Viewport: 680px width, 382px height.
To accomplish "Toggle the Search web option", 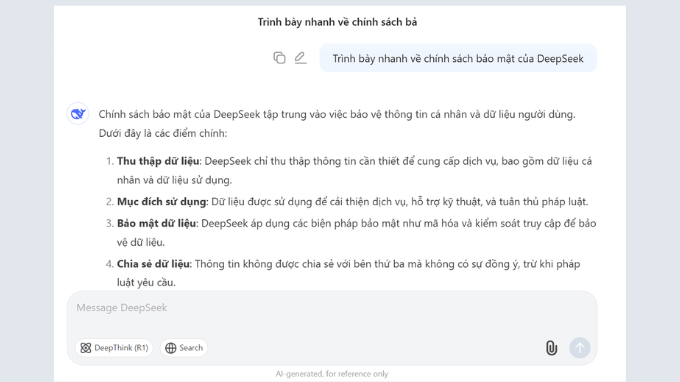I will pos(184,348).
